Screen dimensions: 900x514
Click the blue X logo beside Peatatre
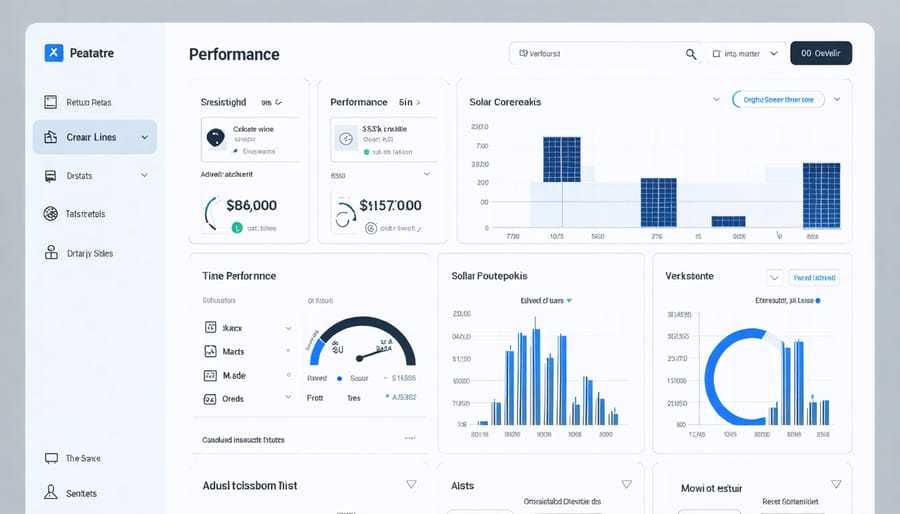point(54,53)
